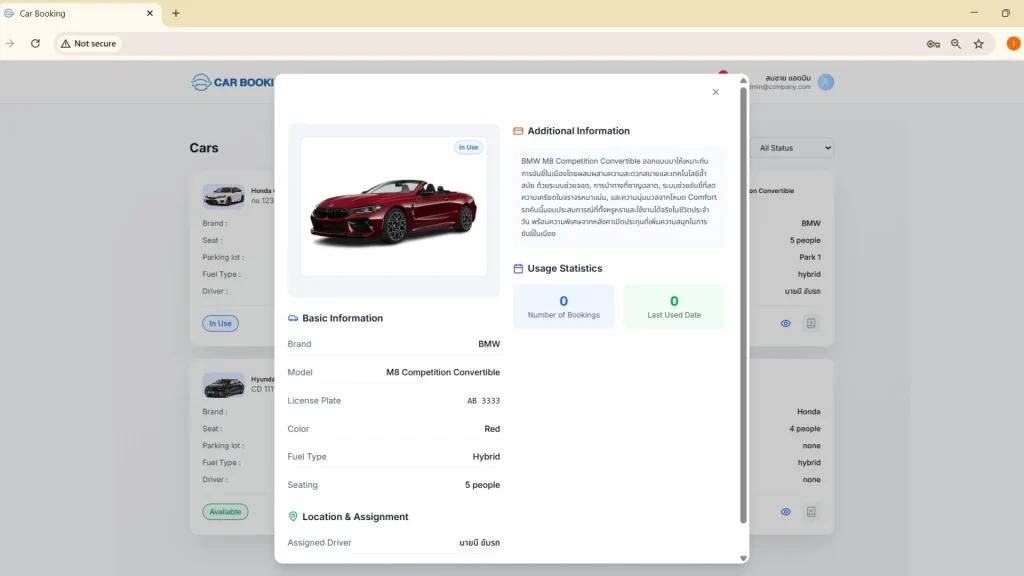Open the Honda card's eye view icon
Screen dimensions: 1024x576
(785, 511)
